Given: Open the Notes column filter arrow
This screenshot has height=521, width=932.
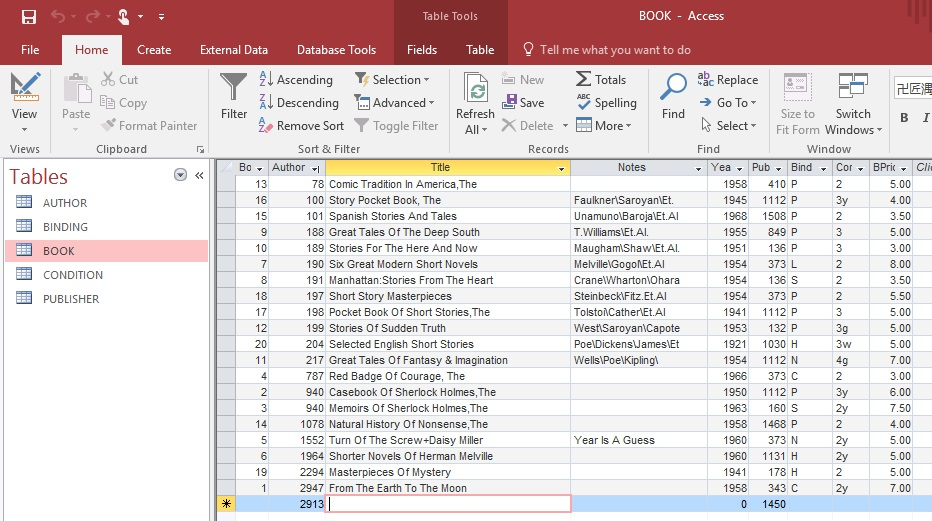Looking at the screenshot, I should pyautogui.click(x=698, y=169).
